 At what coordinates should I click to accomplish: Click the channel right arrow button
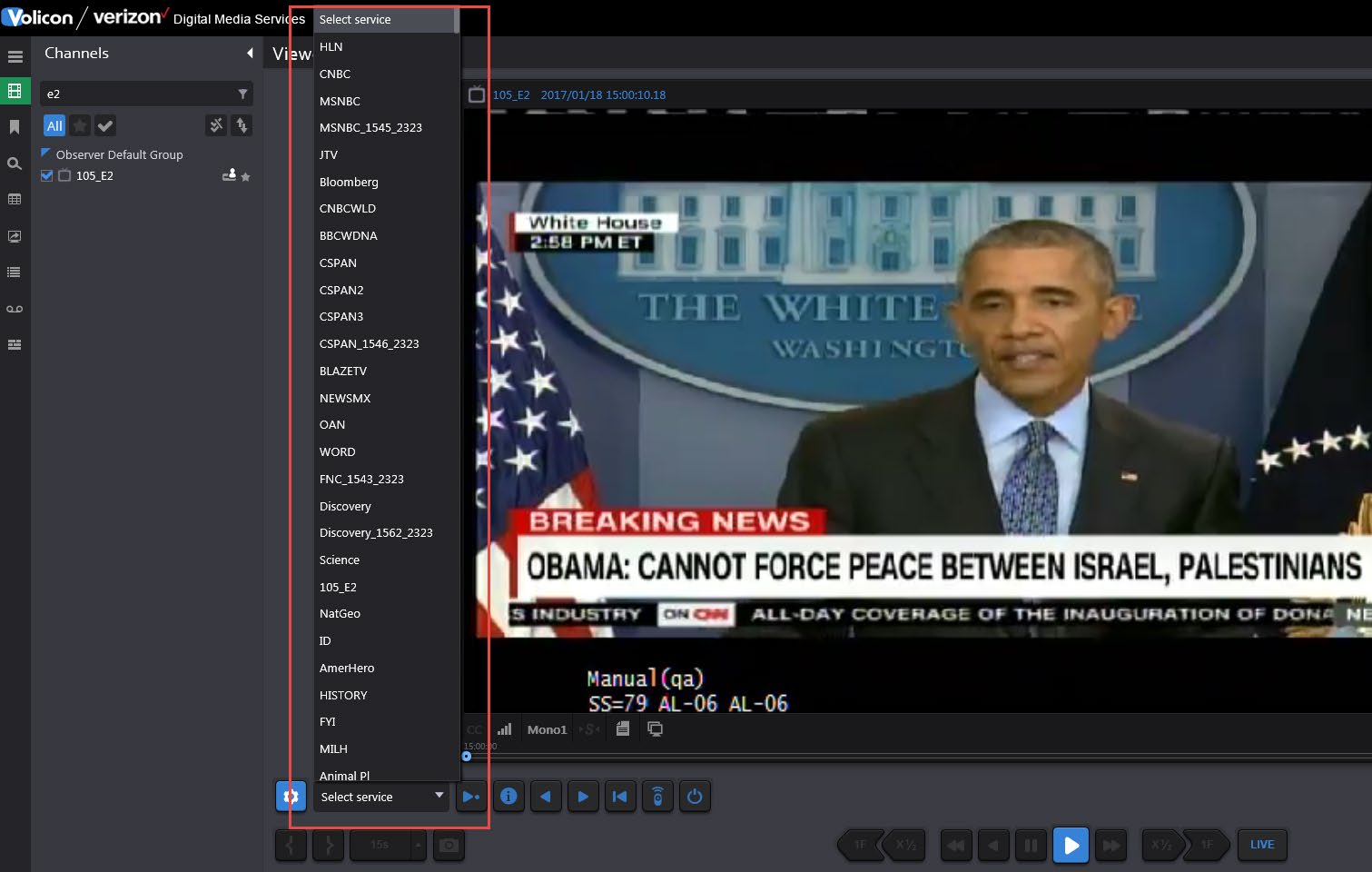pyautogui.click(x=583, y=797)
